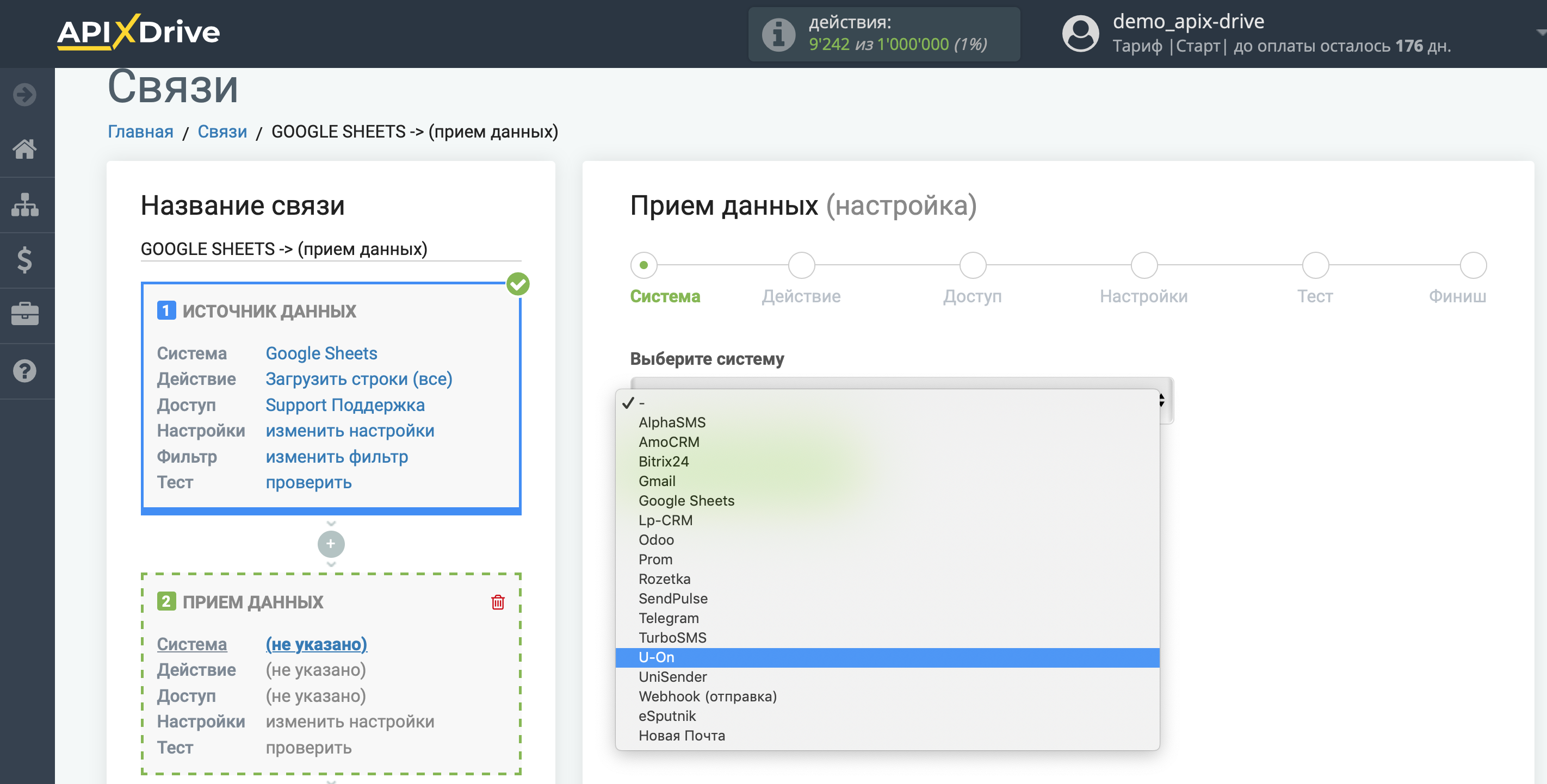The width and height of the screenshot is (1547, 784).
Task: Go to Доступ wizard step circle
Action: (x=972, y=265)
